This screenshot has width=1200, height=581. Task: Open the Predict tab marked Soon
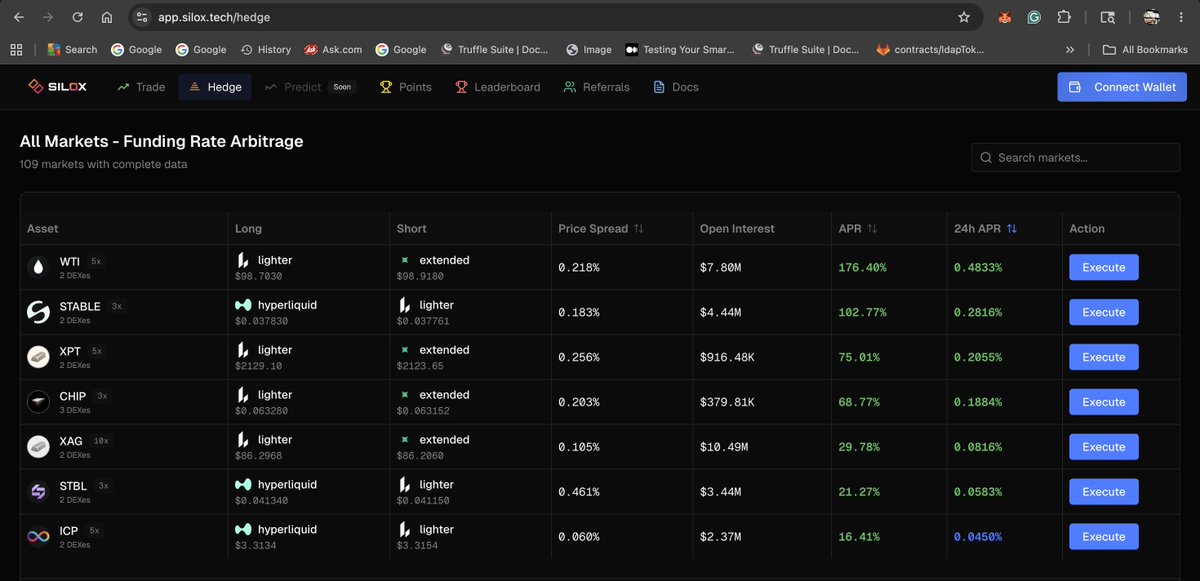[309, 87]
